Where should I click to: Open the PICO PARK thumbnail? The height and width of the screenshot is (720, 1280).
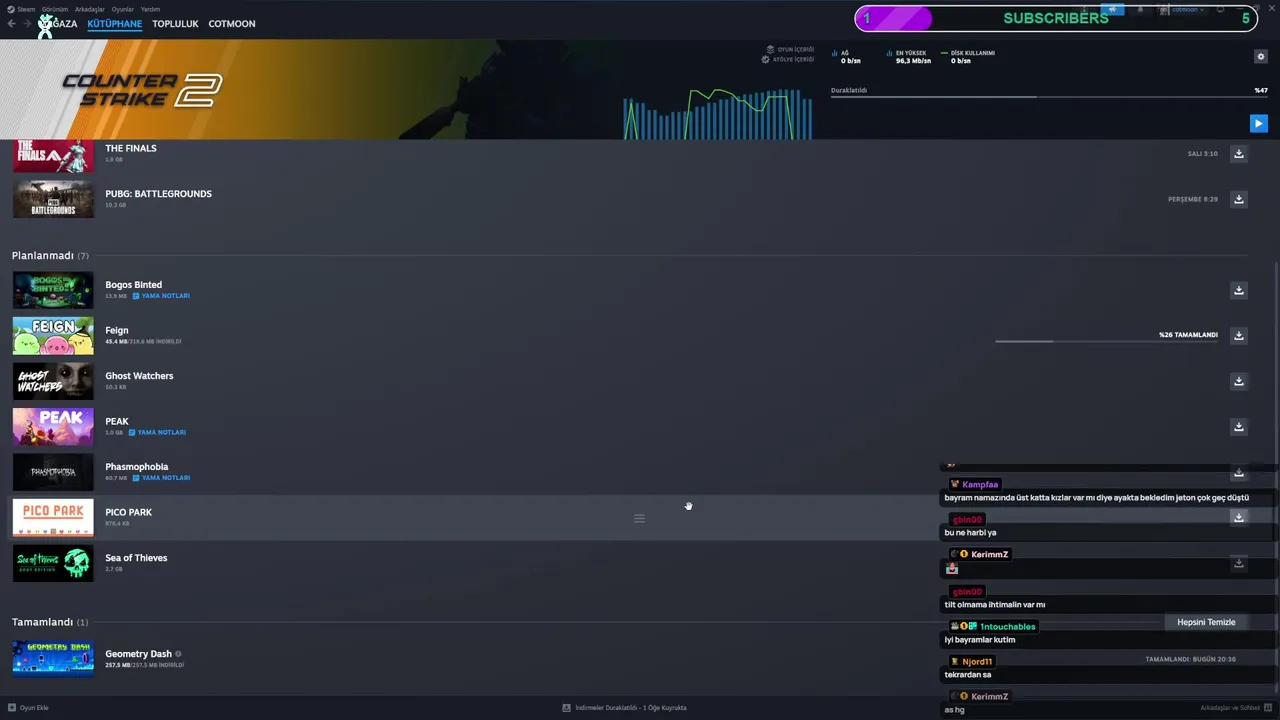(53, 518)
